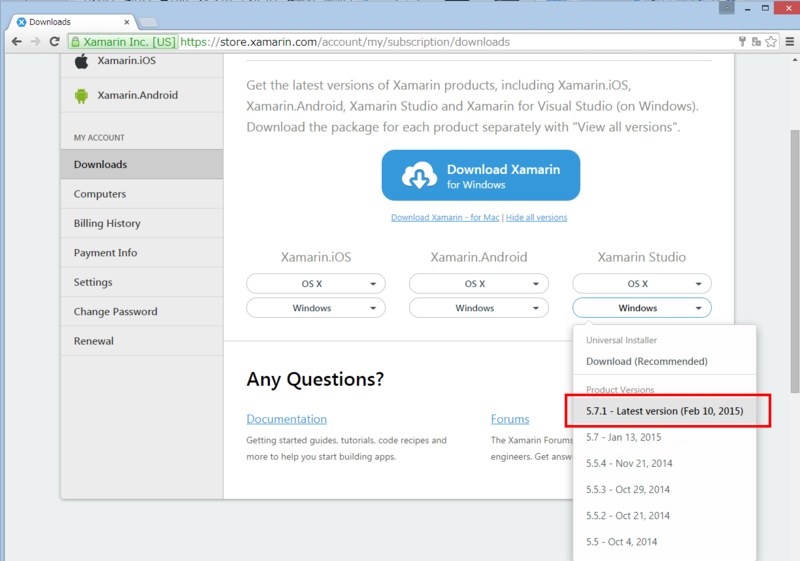
Task: Open the Forums link
Action: (510, 419)
